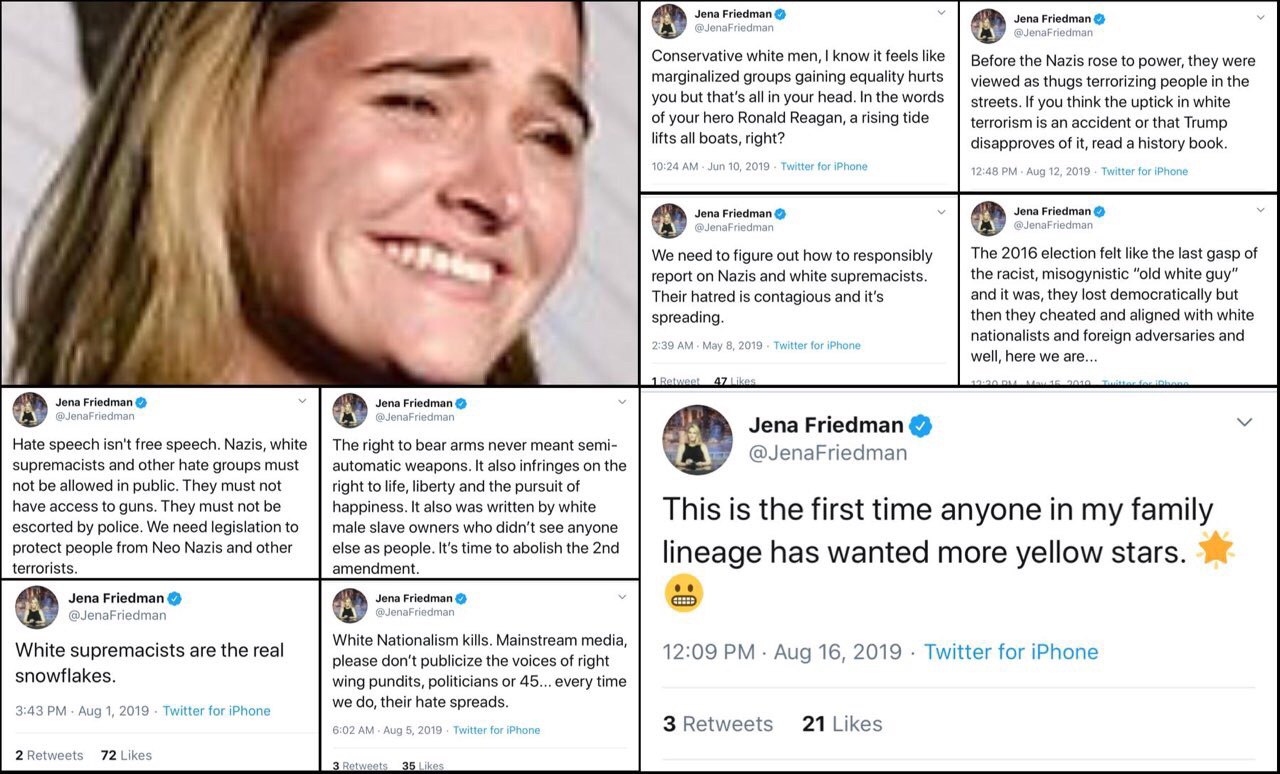This screenshot has height=774, width=1280.
Task: Click avatar on 'Conservative white men' tweet
Action: tap(669, 21)
